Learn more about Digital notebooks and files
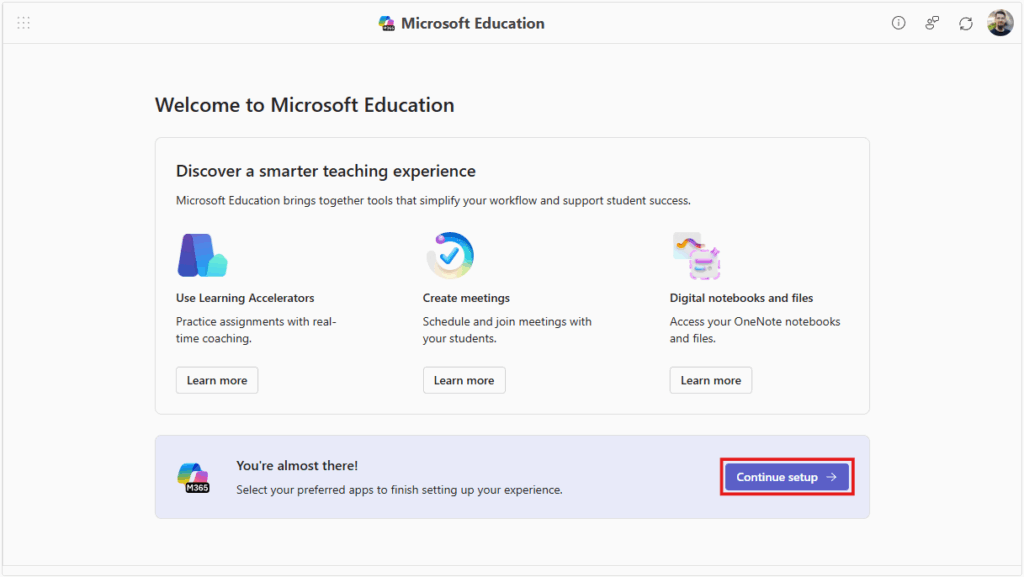 (x=711, y=380)
